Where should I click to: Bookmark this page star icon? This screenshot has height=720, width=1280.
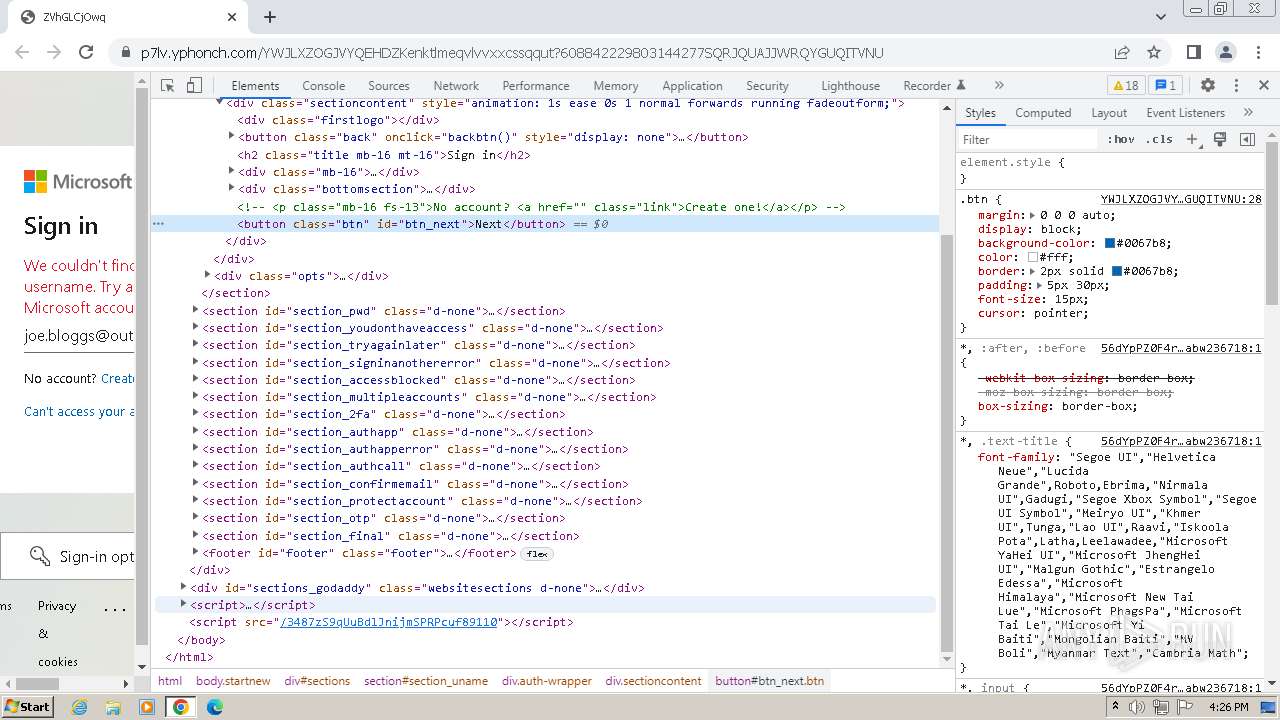[1154, 53]
